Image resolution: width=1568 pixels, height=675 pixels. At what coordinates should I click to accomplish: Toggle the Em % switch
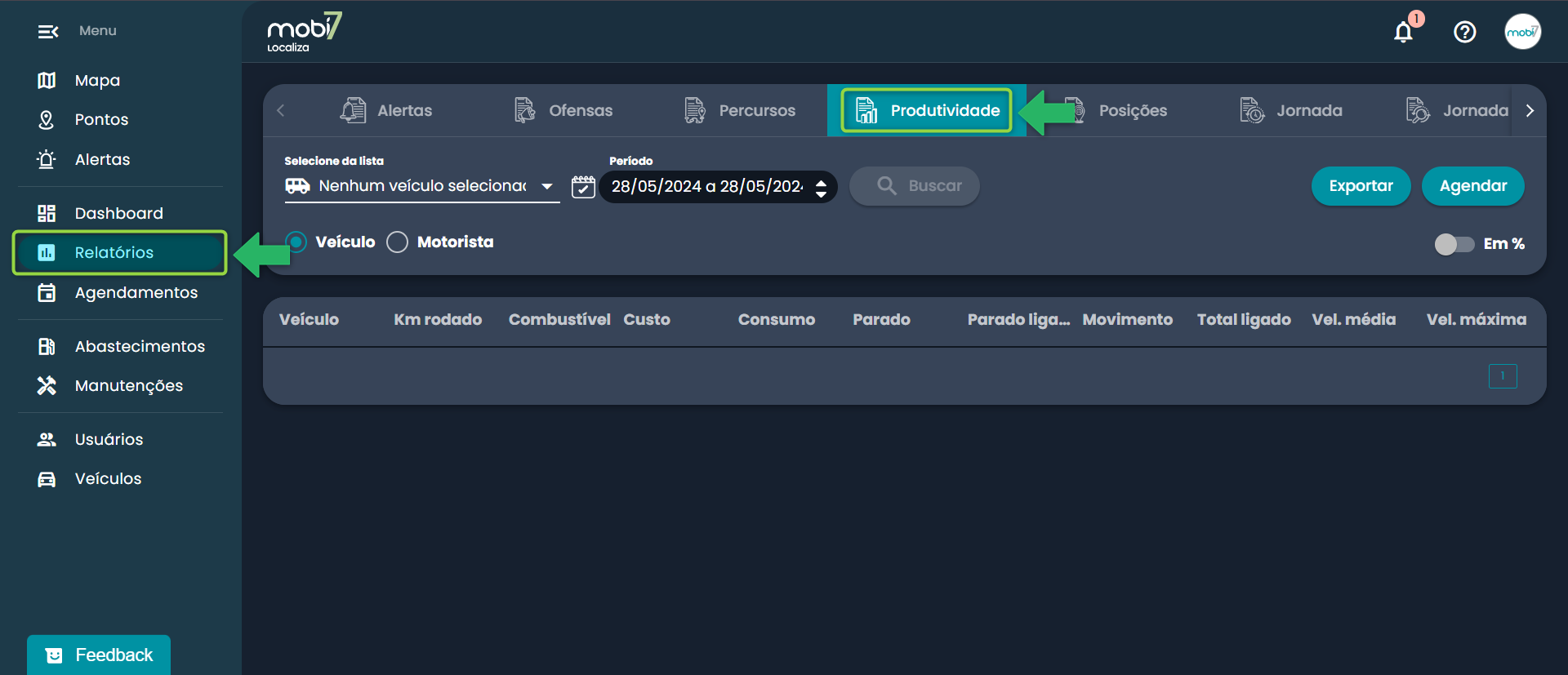[1454, 244]
